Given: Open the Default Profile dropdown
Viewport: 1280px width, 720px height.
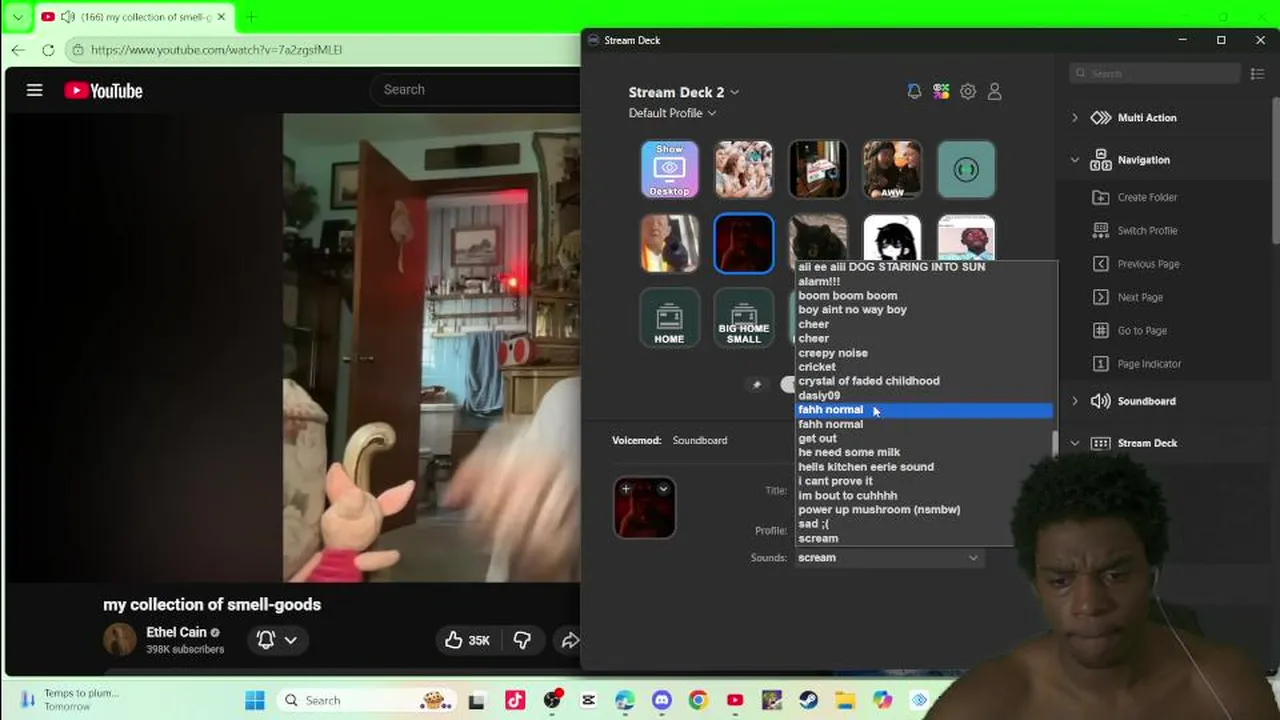Looking at the screenshot, I should pyautogui.click(x=673, y=113).
